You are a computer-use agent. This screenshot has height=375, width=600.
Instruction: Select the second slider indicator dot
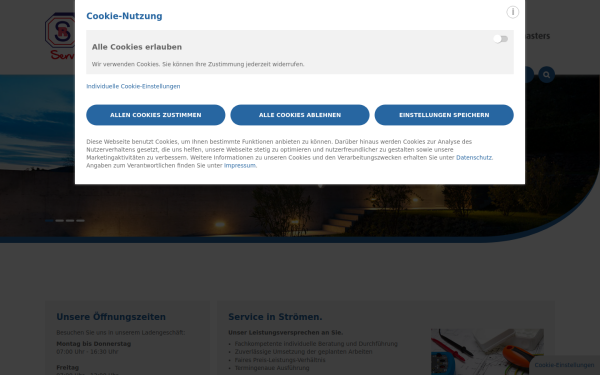coord(59,220)
